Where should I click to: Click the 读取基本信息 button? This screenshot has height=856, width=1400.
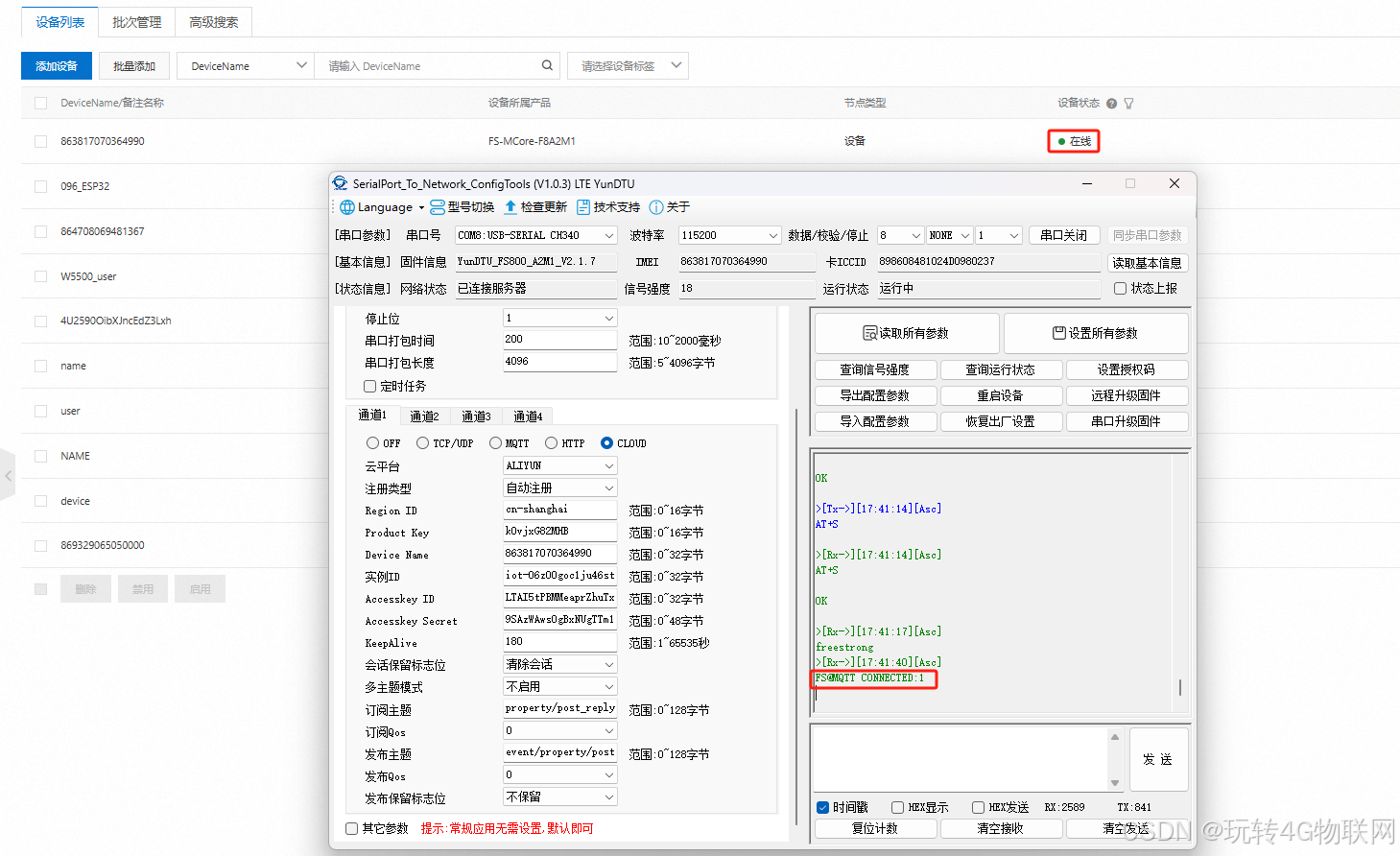point(1147,263)
